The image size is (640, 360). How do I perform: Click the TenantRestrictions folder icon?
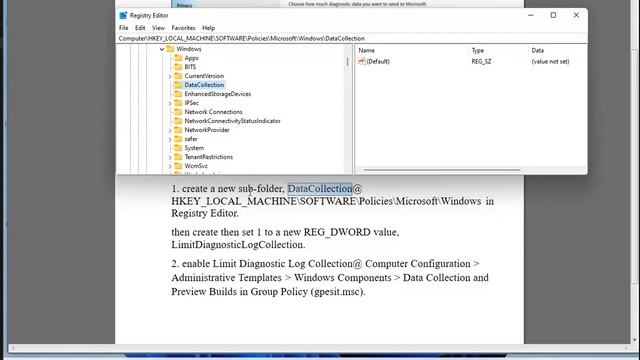178,157
